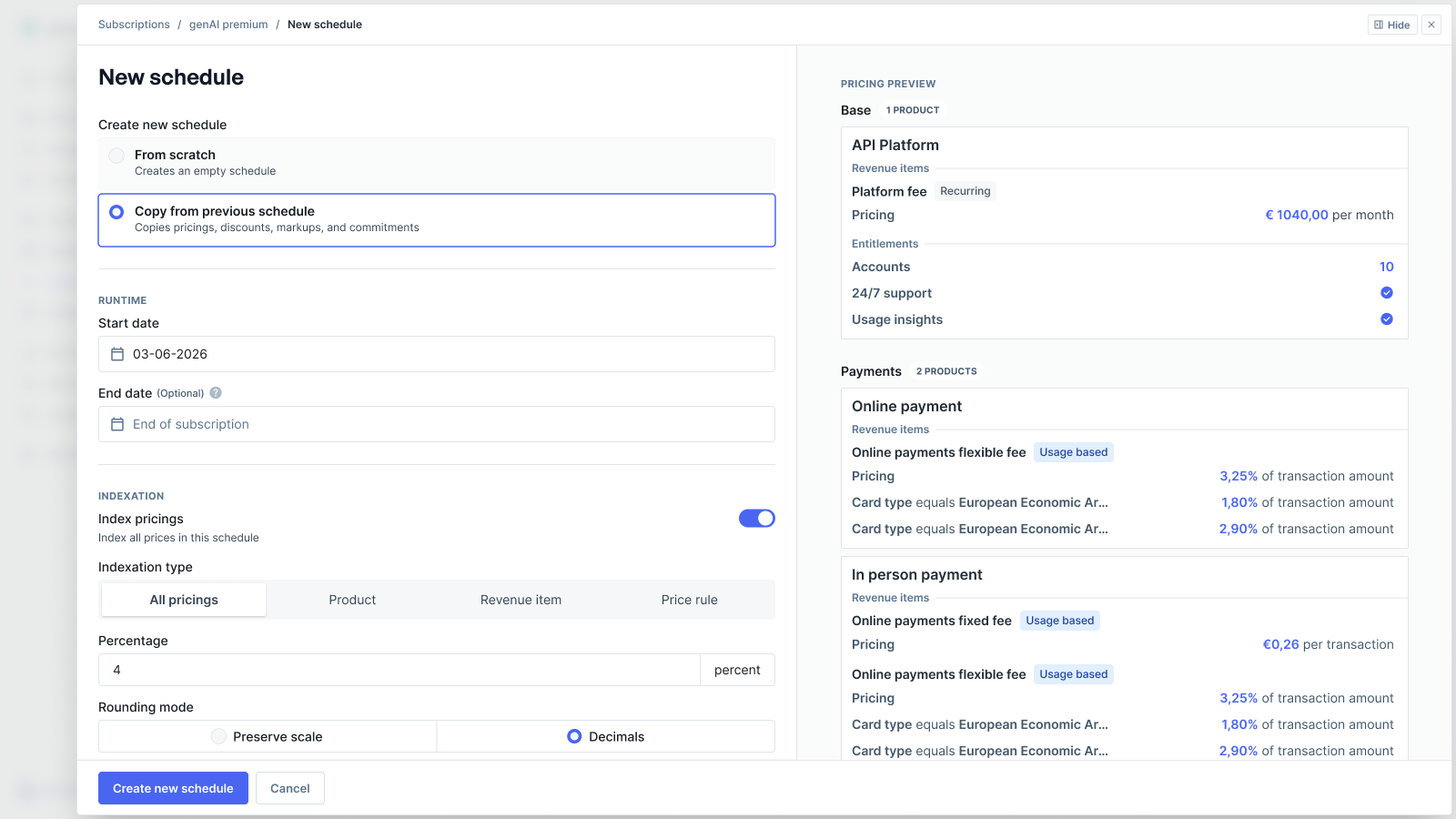Image resolution: width=1456 pixels, height=819 pixels.
Task: Click the End date help question icon
Action: coord(216,393)
